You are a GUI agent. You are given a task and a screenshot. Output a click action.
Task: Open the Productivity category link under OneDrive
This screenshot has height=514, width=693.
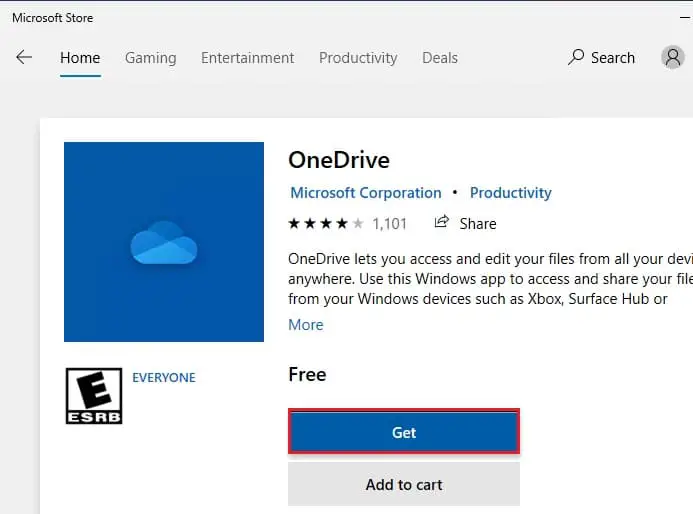(x=510, y=193)
